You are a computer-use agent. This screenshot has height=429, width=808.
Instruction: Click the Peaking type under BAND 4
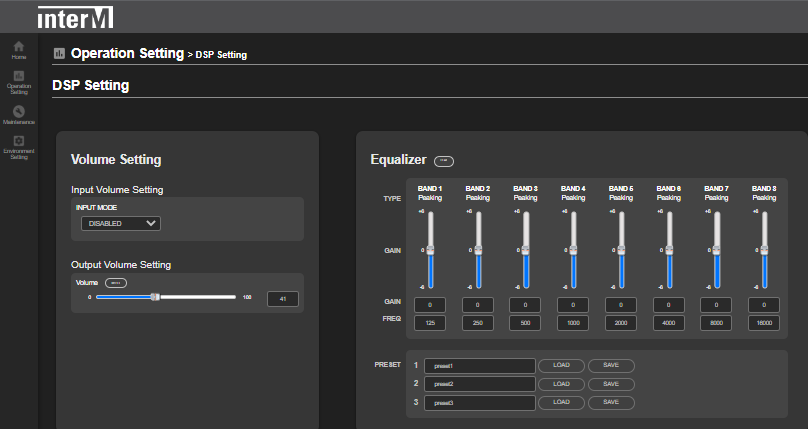click(574, 198)
